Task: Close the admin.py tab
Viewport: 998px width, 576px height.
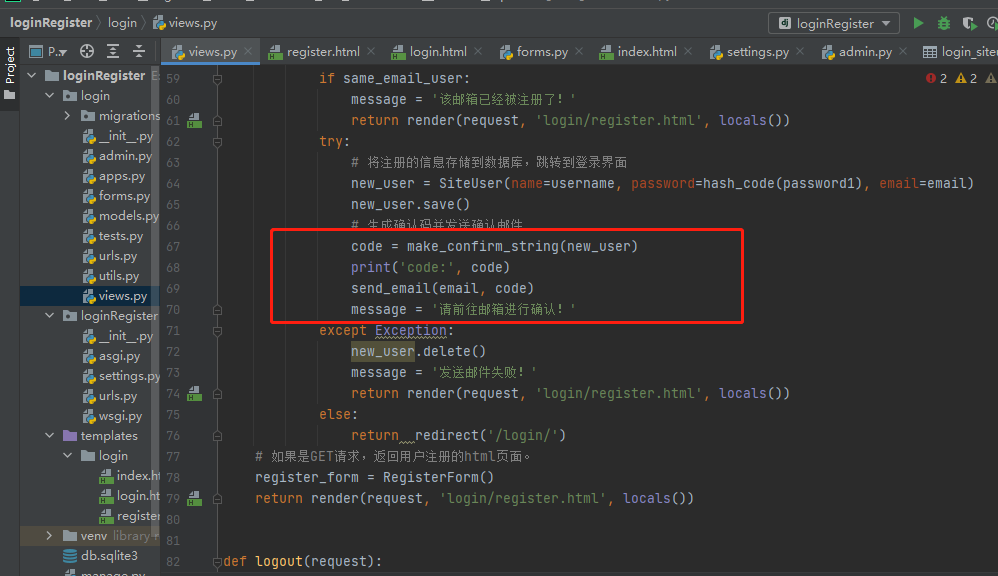Action: (903, 52)
